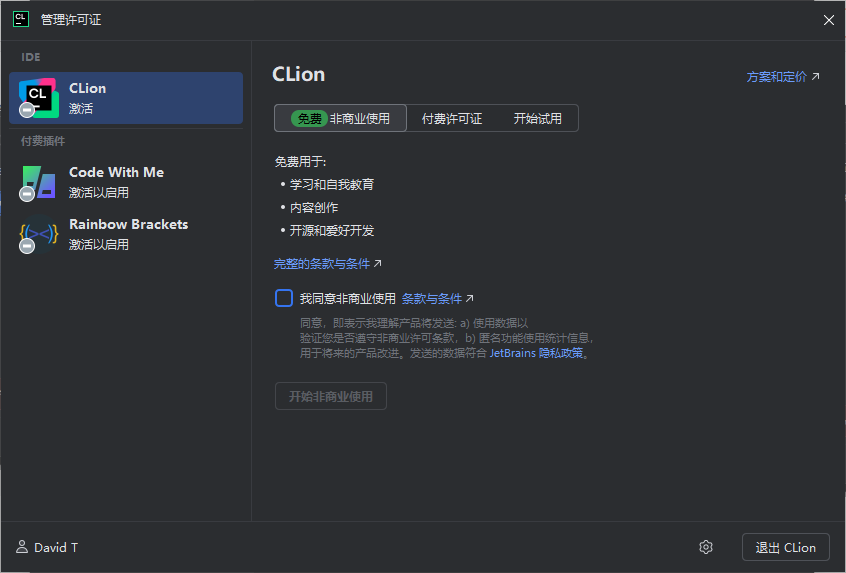This screenshot has width=846, height=573.
Task: Click the CLion icon in the title bar
Action: [21, 19]
